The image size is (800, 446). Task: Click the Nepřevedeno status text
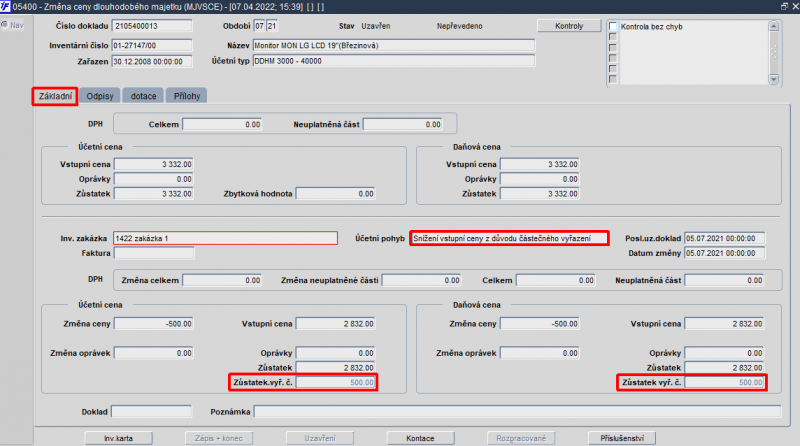pyautogui.click(x=459, y=26)
